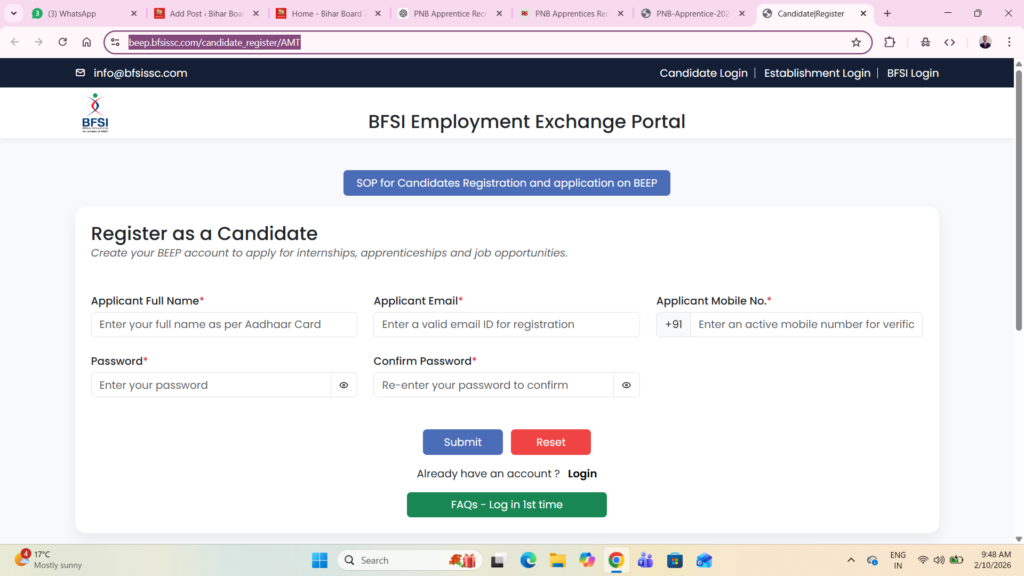Click the BFSI logo on the portal
The image size is (1024, 576).
[x=94, y=112]
